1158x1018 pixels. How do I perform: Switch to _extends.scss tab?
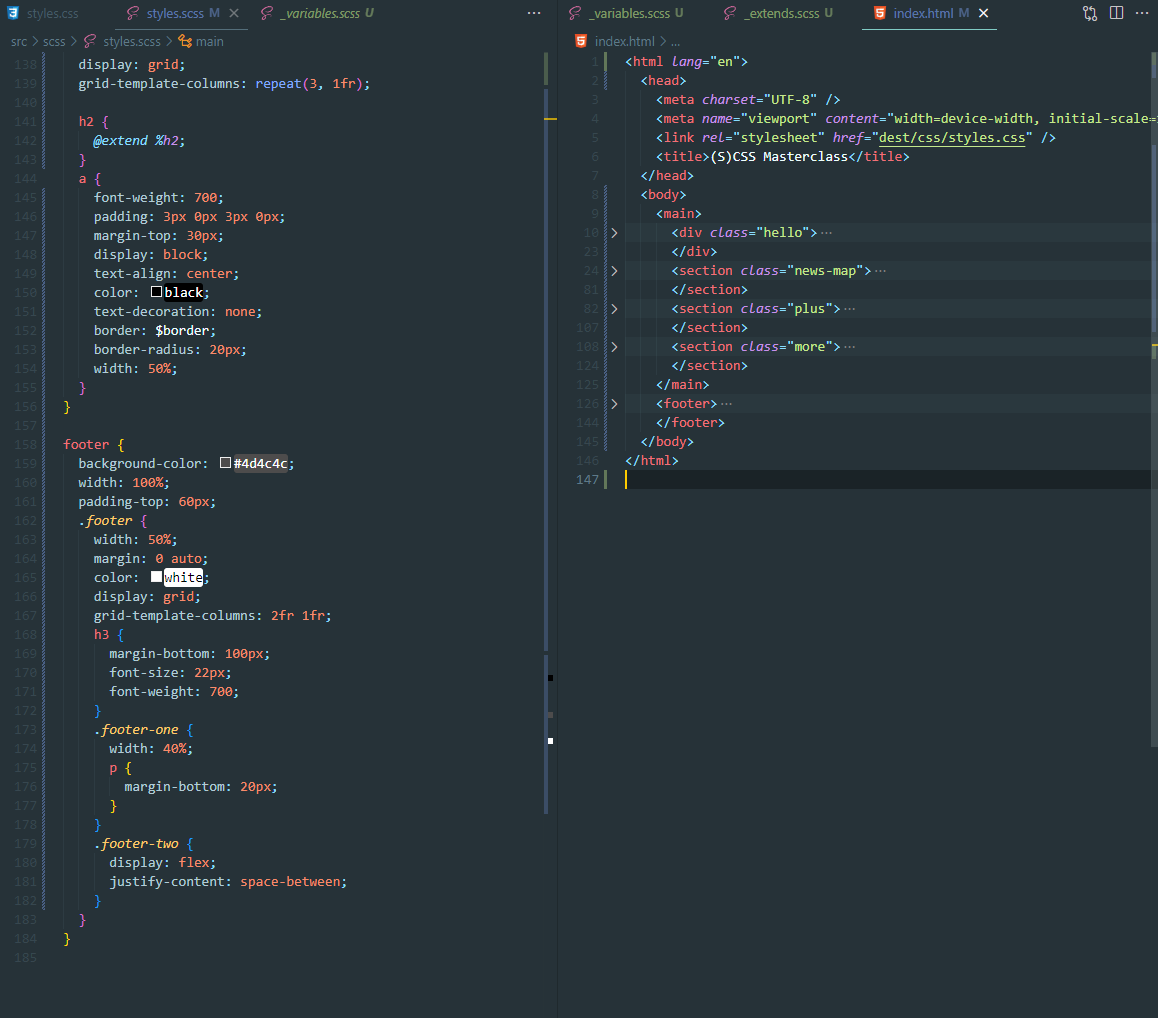(x=783, y=13)
